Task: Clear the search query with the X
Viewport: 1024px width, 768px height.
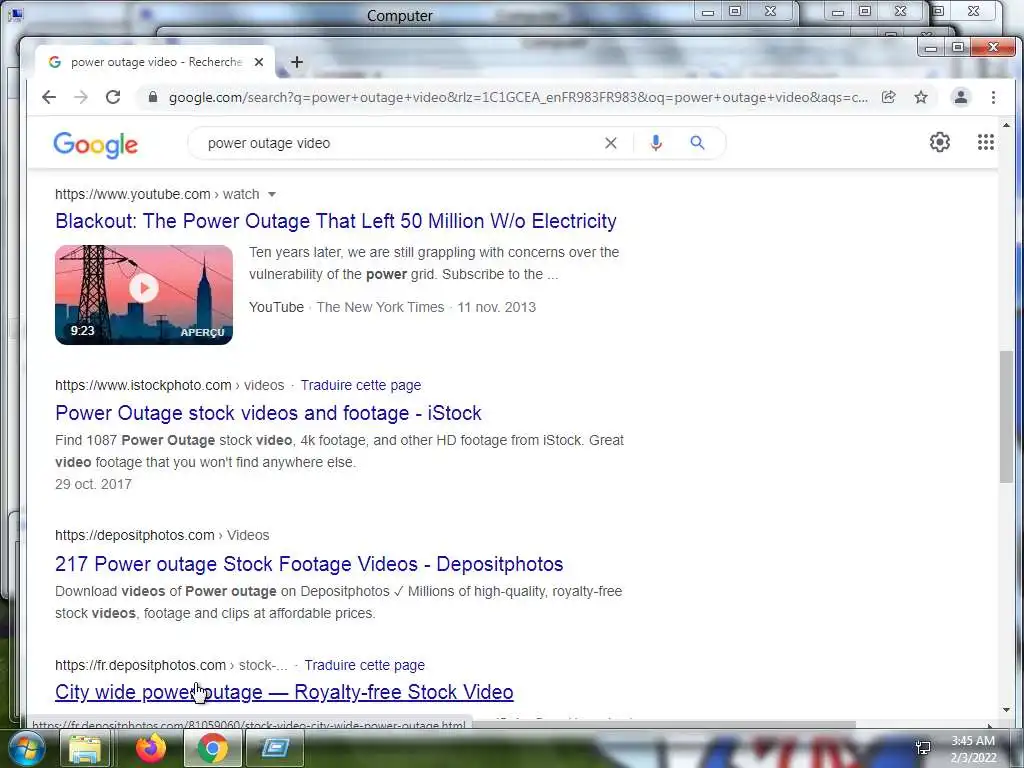Action: coord(611,143)
